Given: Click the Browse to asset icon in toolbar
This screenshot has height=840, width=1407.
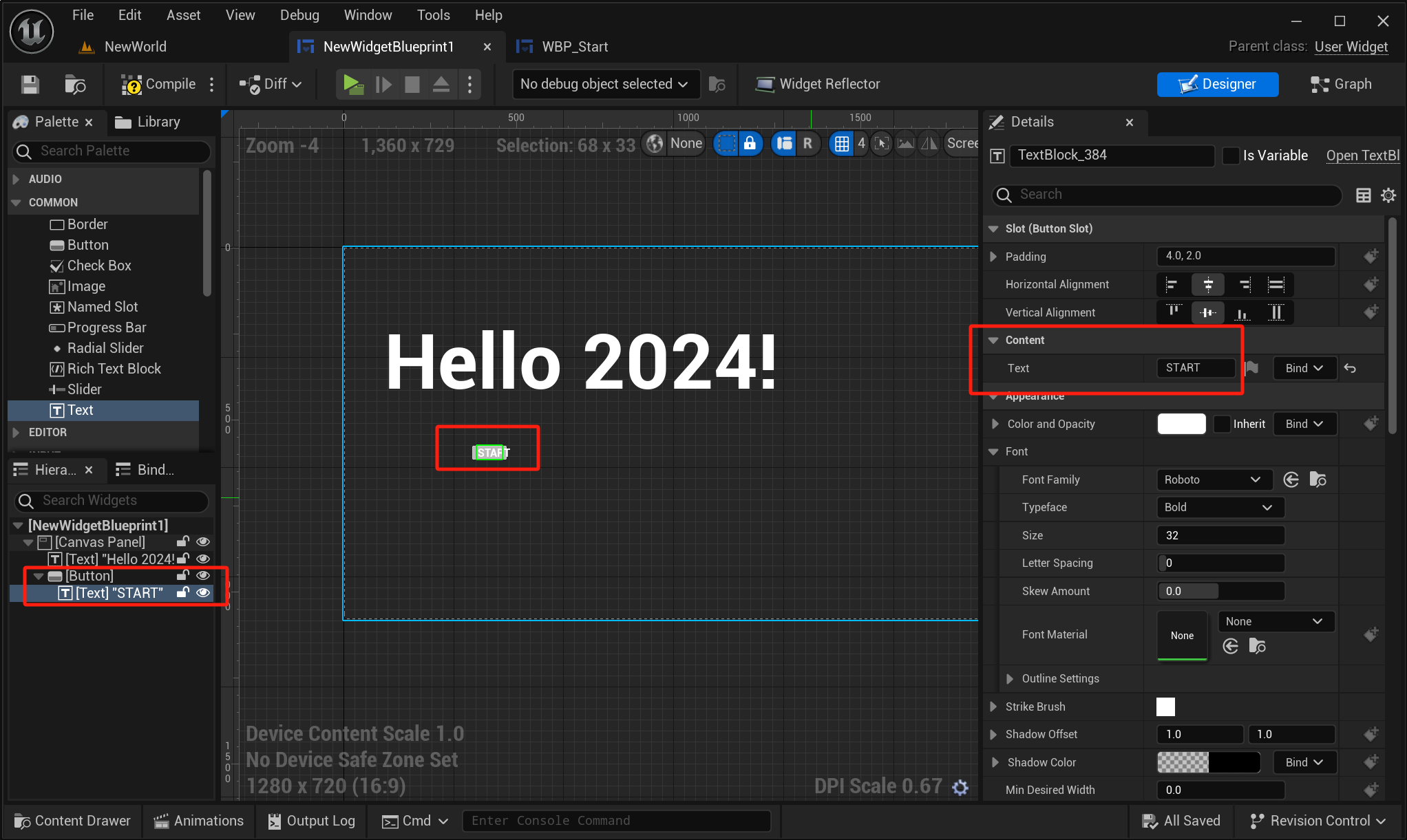Looking at the screenshot, I should coord(75,84).
